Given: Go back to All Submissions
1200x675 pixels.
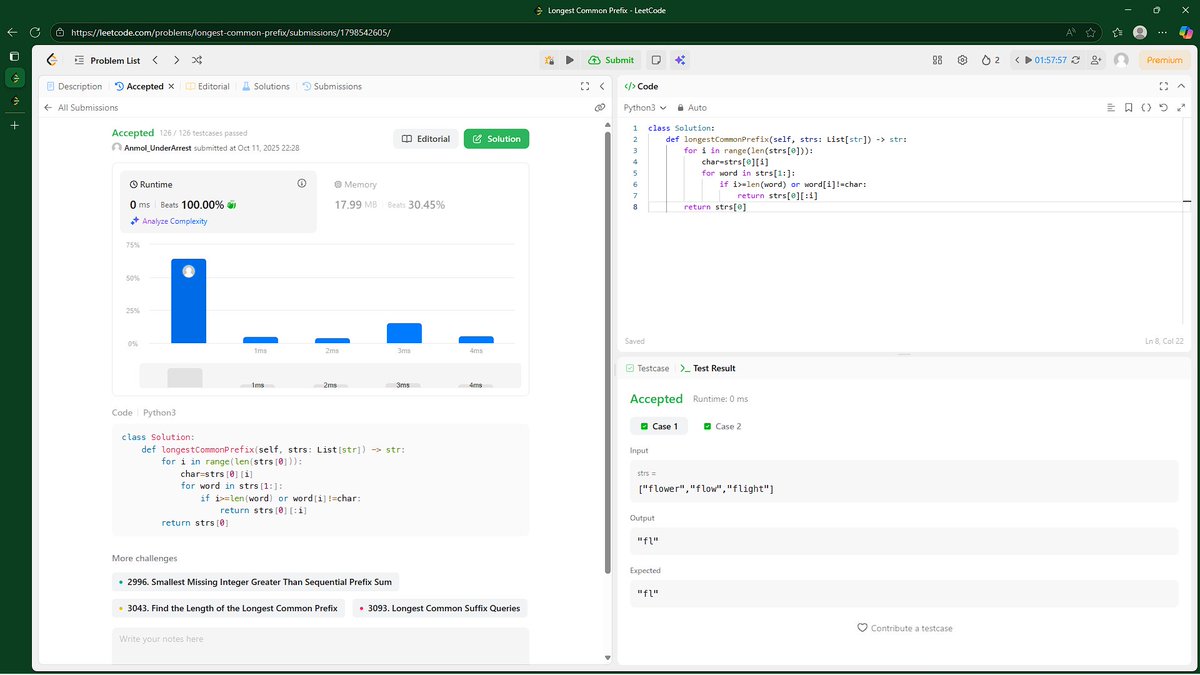Looking at the screenshot, I should [x=81, y=107].
